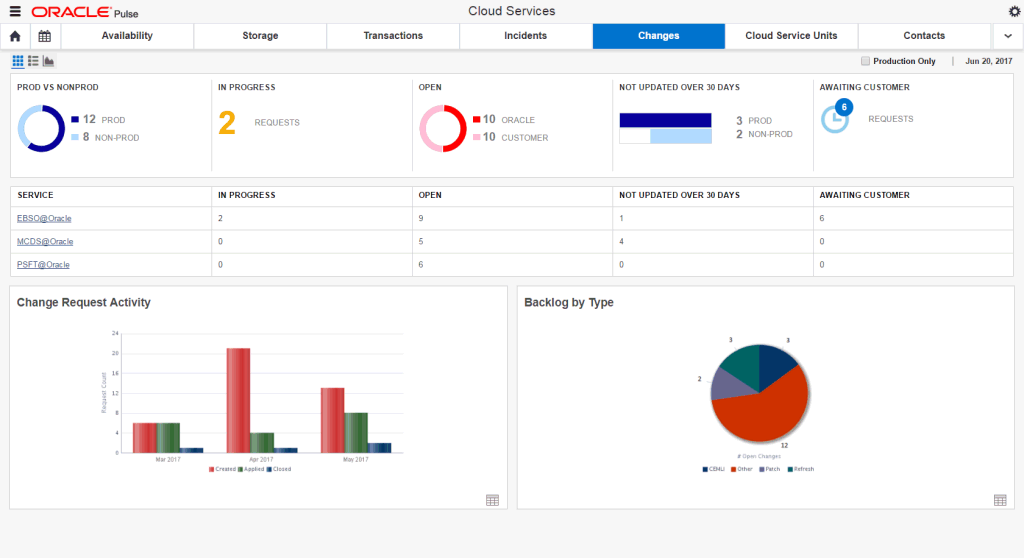
Task: Open the Transactions tab
Action: 393,36
